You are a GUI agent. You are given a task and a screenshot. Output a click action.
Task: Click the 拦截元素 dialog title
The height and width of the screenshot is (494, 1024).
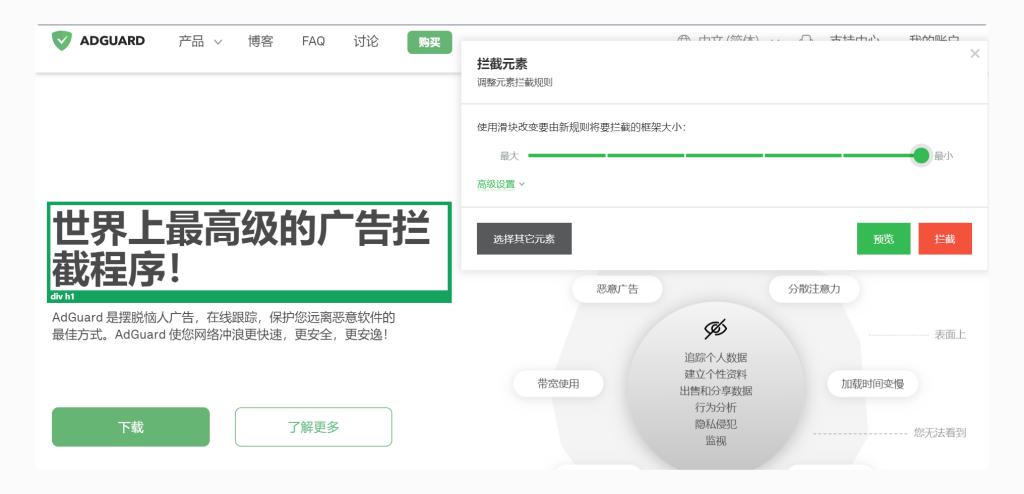(502, 64)
